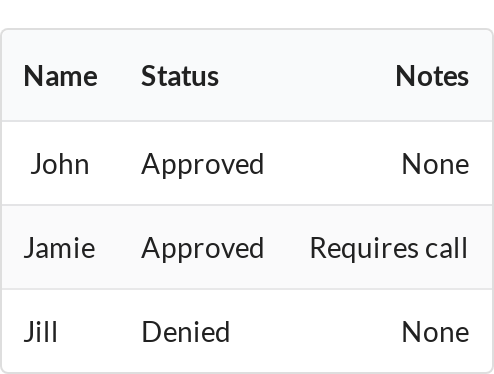The height and width of the screenshot is (374, 494).
Task: Select the John name cell
Action: (60, 164)
